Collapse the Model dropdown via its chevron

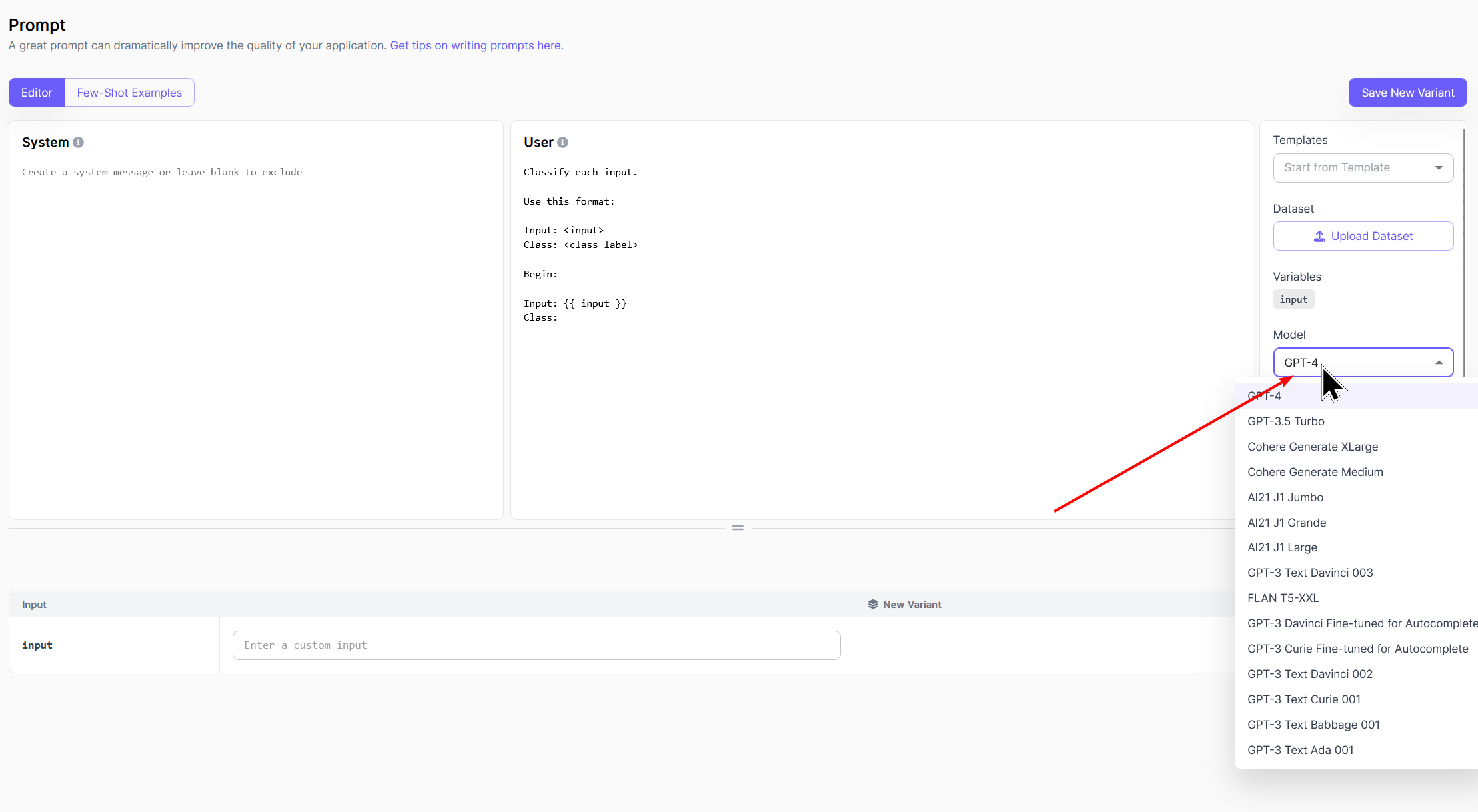1439,362
